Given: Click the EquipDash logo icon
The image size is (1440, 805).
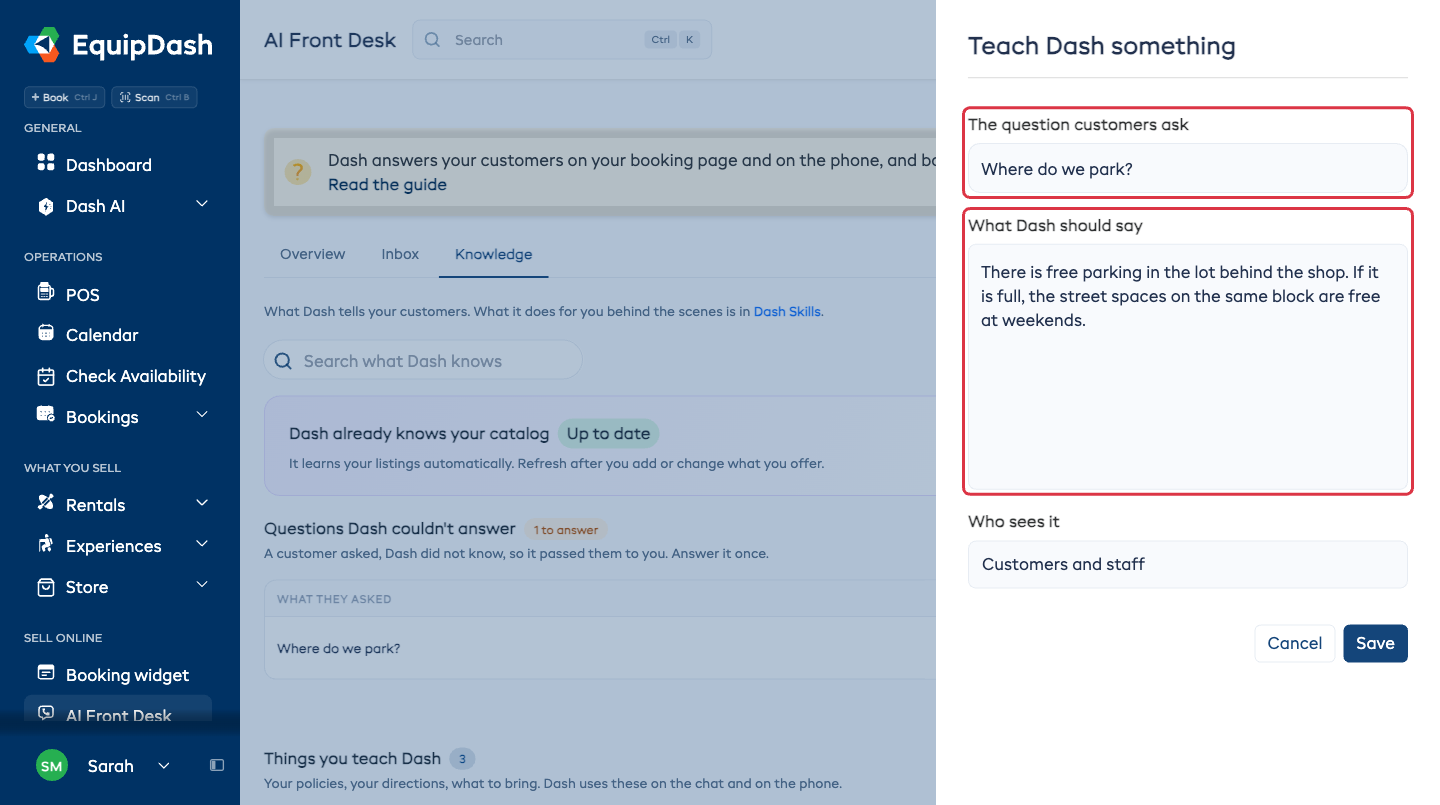Looking at the screenshot, I should point(42,45).
